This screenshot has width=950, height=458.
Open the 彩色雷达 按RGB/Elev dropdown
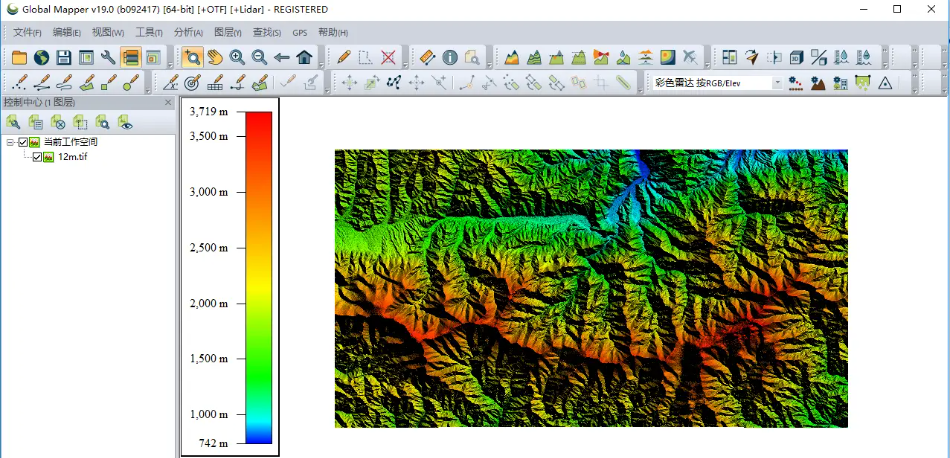coord(776,83)
